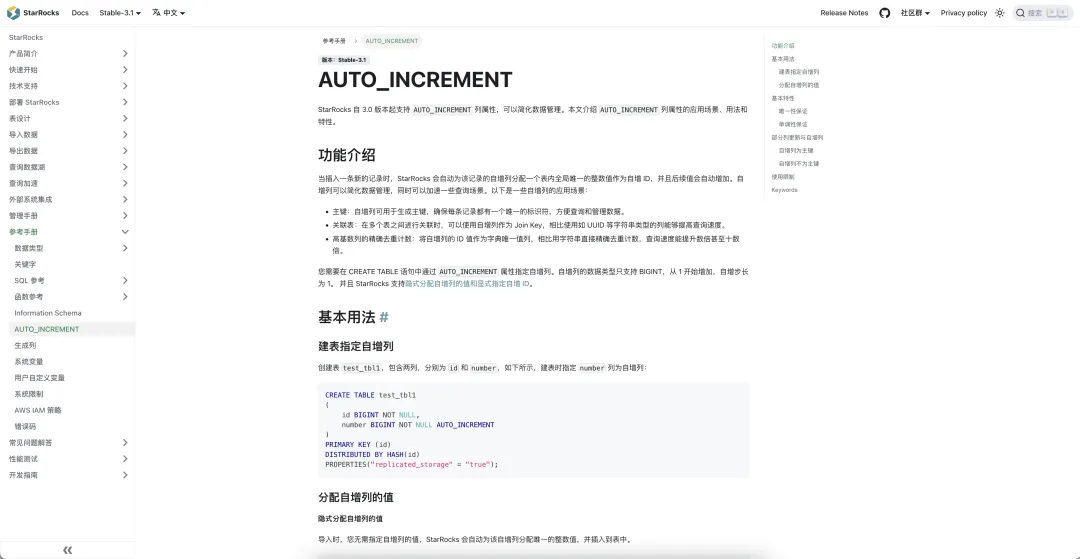The height and width of the screenshot is (559, 1080).
Task: Click the breadcrumb chevron separator icon
Action: (x=355, y=41)
